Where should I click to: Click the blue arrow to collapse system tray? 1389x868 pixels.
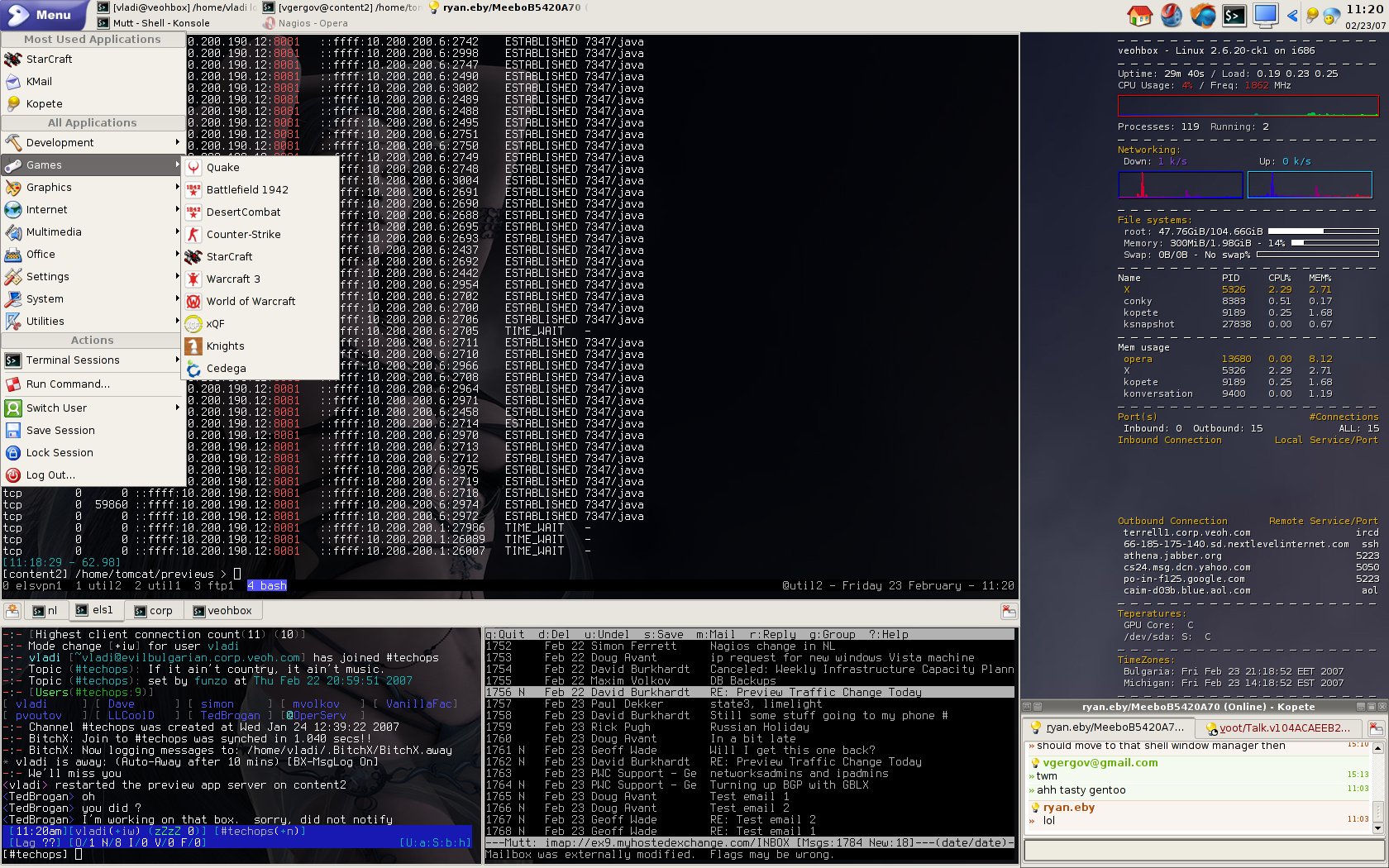[x=1292, y=16]
